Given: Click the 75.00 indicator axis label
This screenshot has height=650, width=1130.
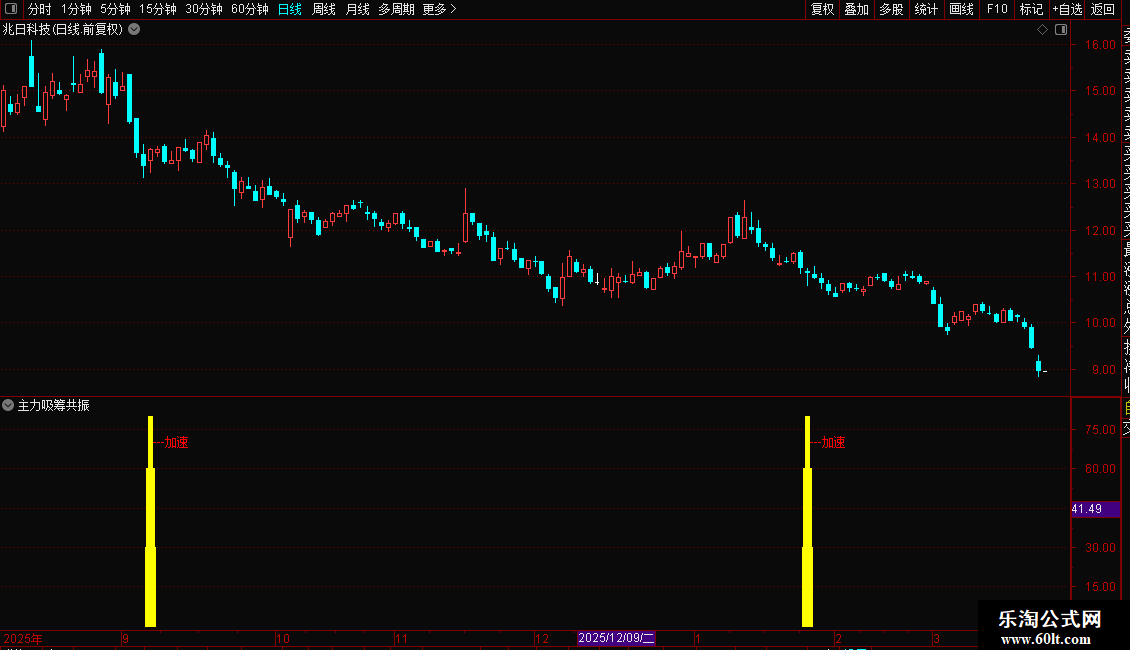Looking at the screenshot, I should pos(1100,429).
